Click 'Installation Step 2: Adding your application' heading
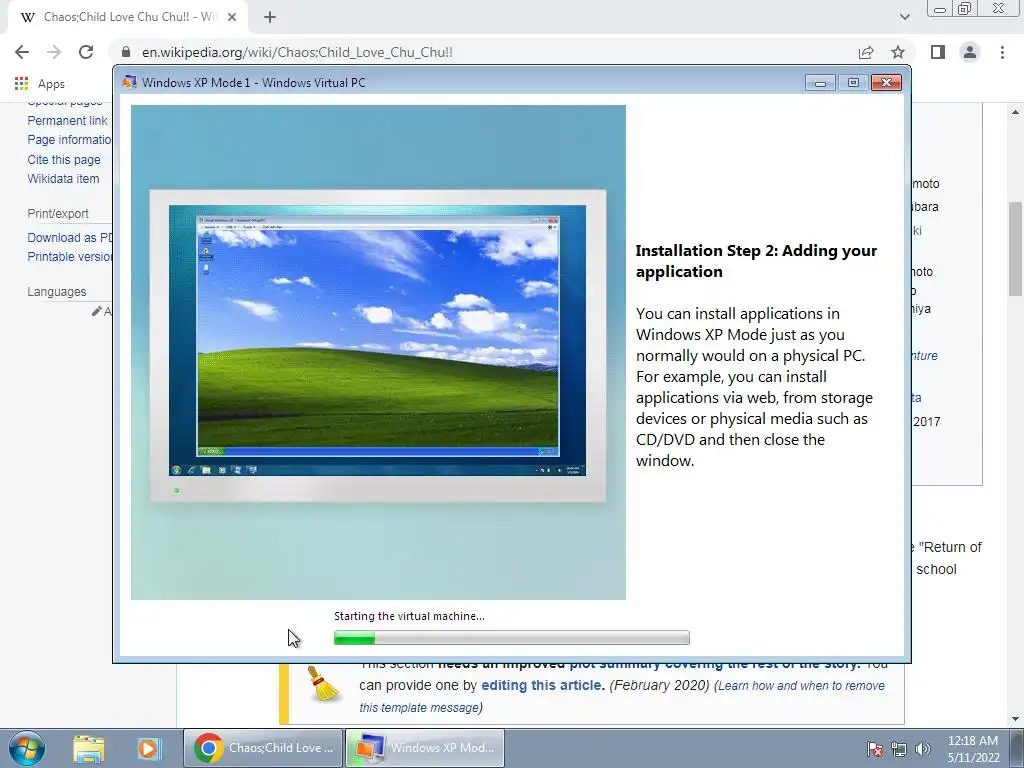The height and width of the screenshot is (768, 1024). coord(756,261)
